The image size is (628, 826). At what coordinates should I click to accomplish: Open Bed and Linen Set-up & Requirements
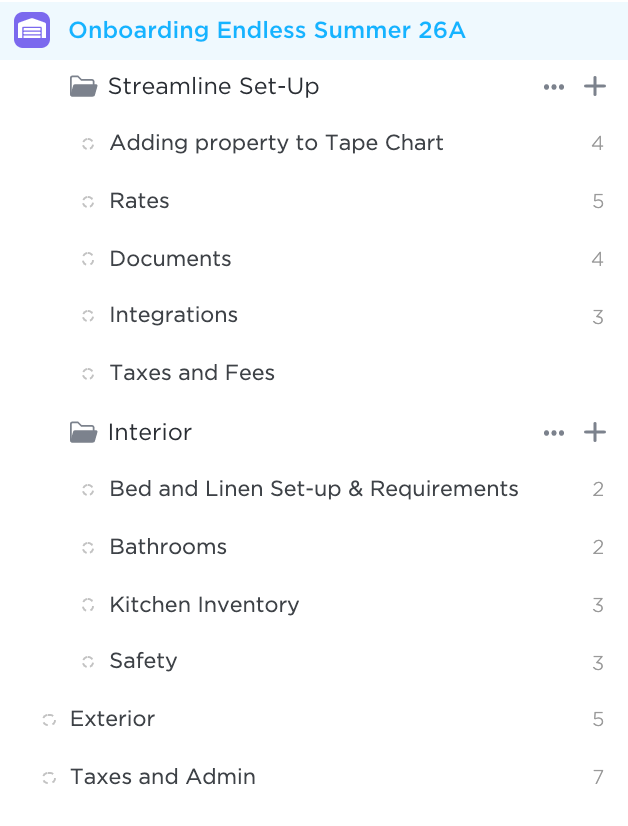pyautogui.click(x=314, y=489)
